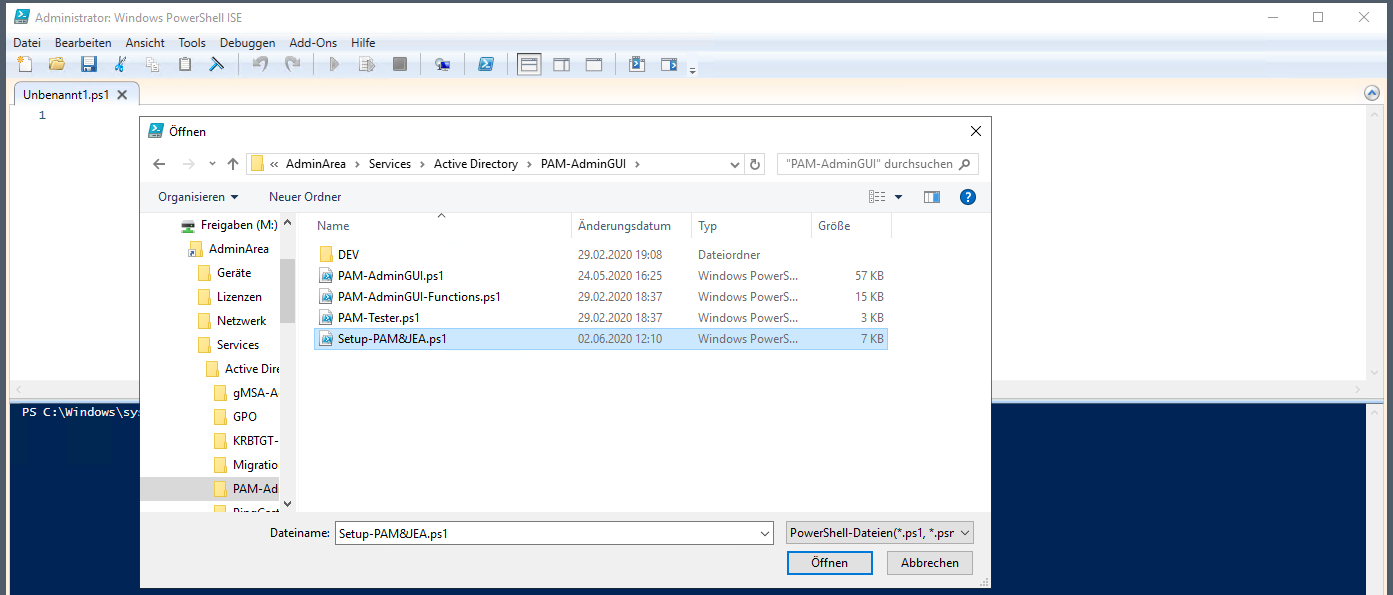This screenshot has height=595, width=1393.
Task: Click the run script play icon
Action: (334, 65)
